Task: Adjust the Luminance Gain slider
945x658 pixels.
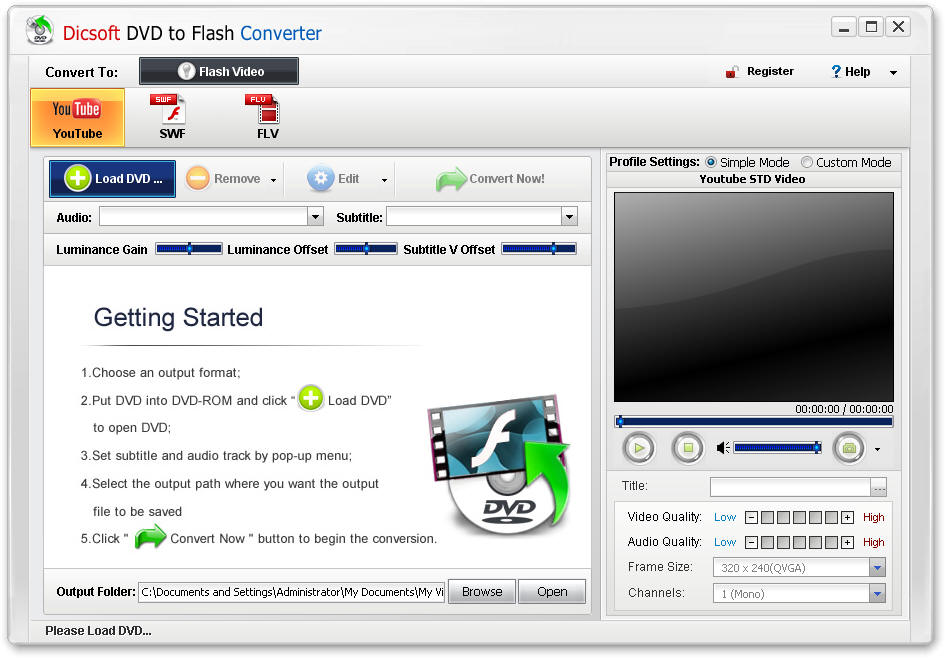Action: click(189, 249)
